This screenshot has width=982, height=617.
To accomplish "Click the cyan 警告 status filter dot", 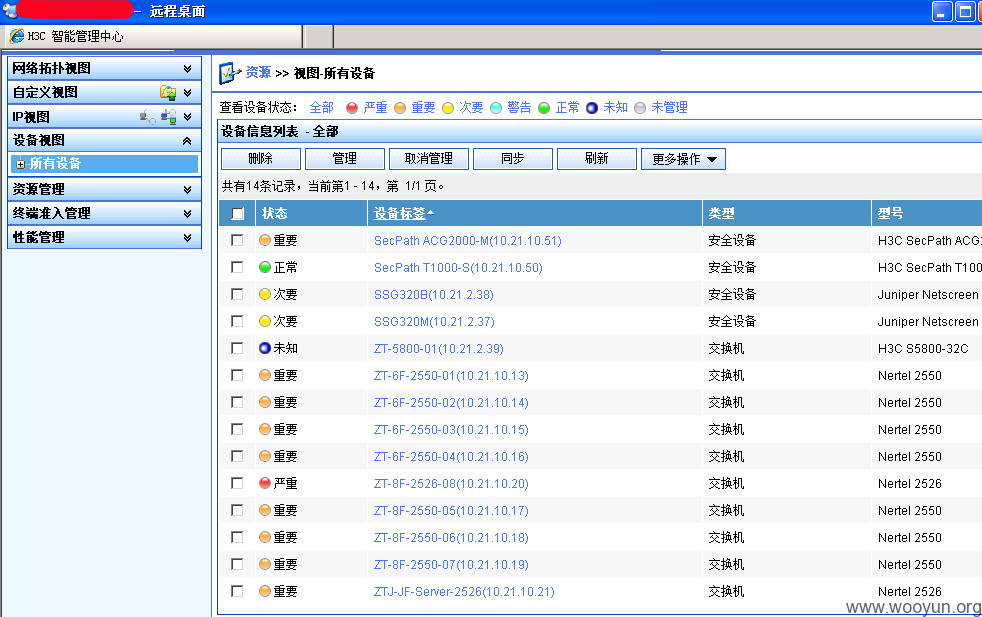I will click(496, 108).
